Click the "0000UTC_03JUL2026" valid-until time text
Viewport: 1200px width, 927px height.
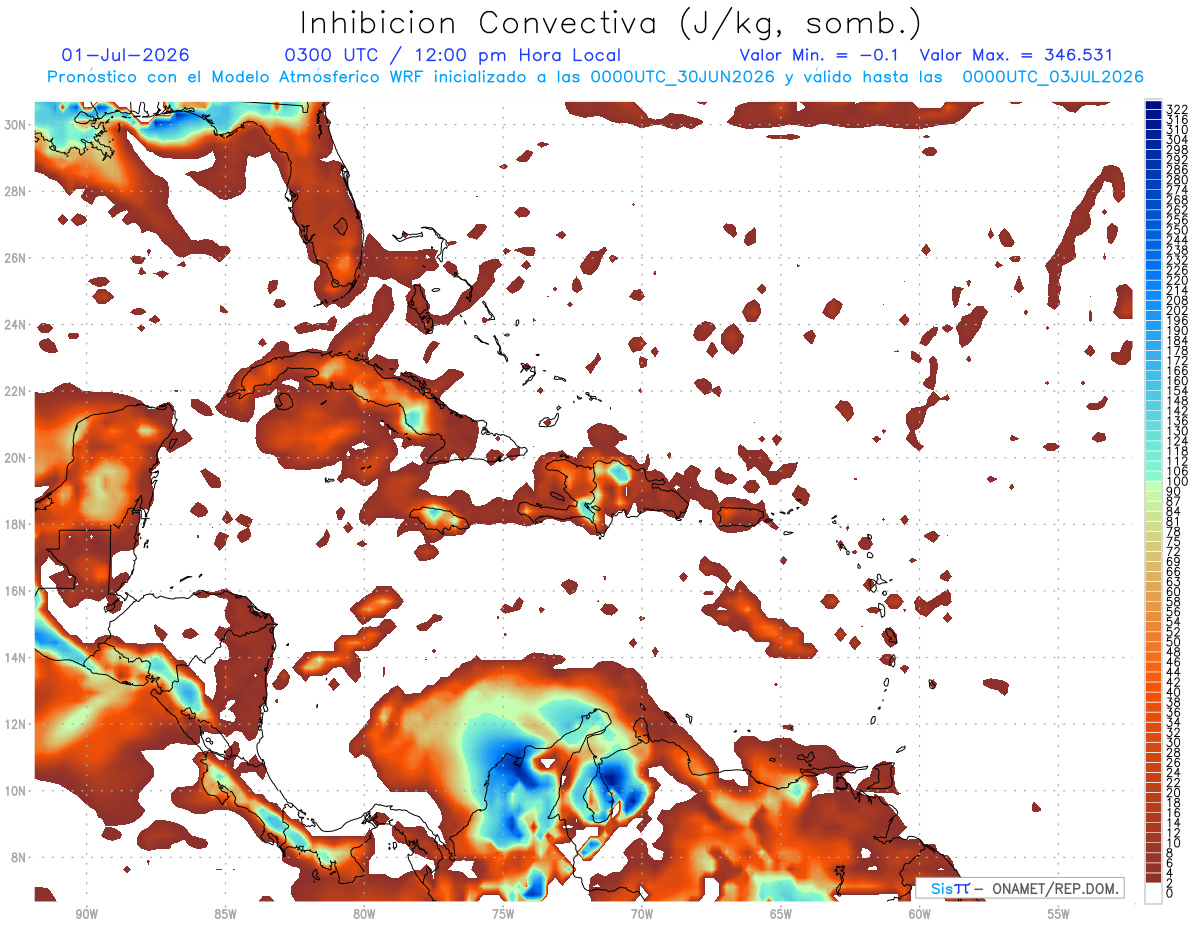point(1053,77)
